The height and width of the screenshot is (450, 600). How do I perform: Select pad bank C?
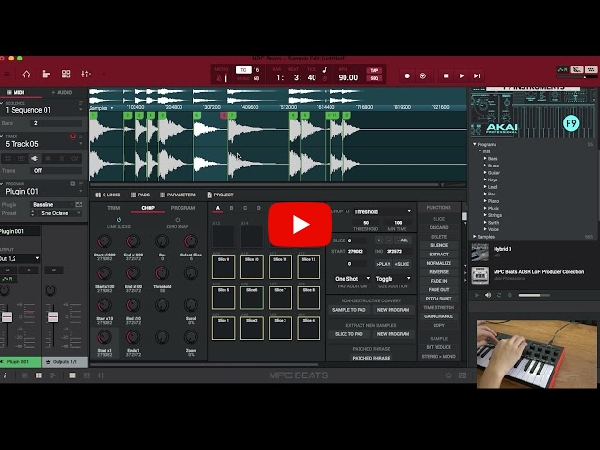pyautogui.click(x=245, y=208)
